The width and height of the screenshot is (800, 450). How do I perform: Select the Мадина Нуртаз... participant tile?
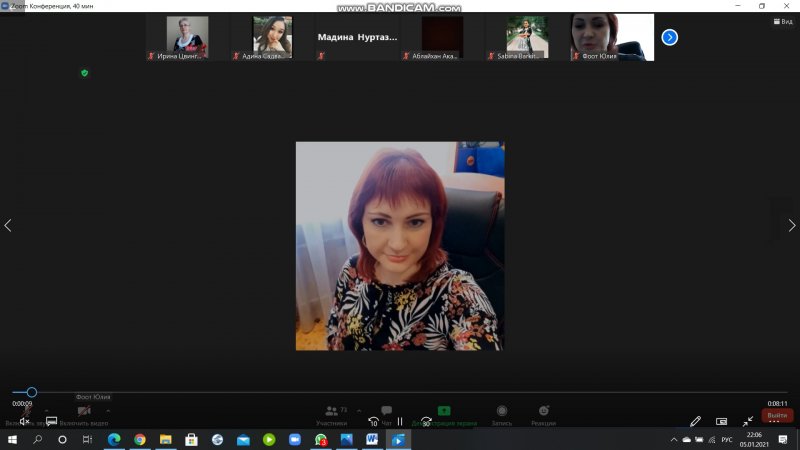[357, 37]
